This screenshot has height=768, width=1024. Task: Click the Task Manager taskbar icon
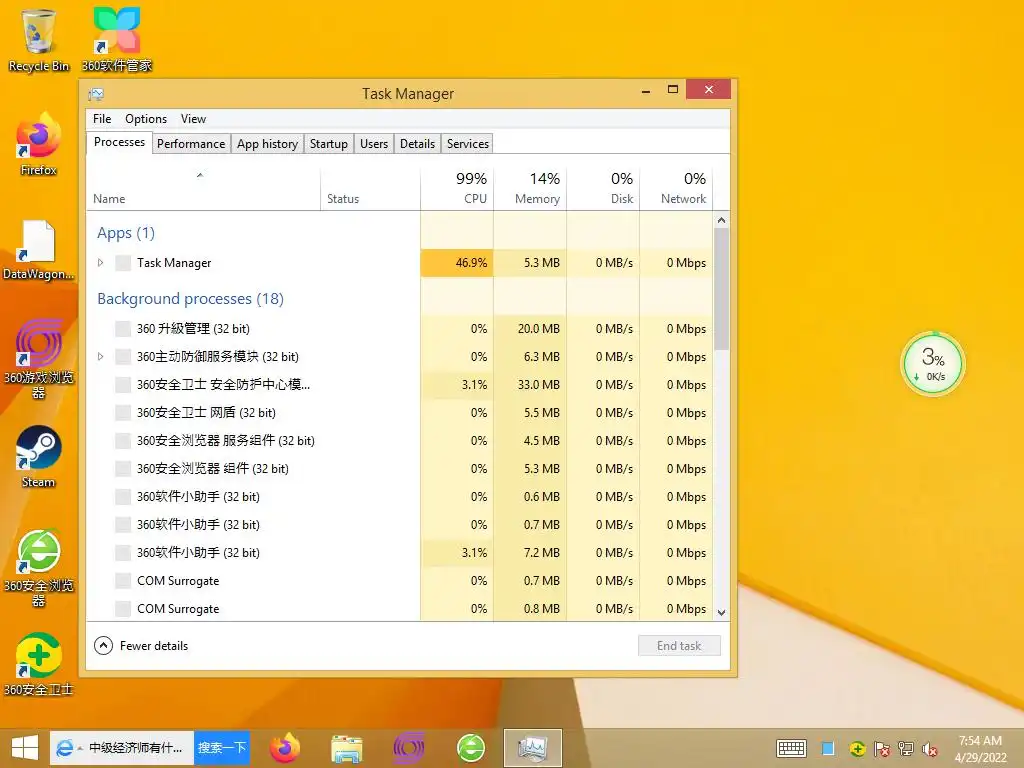point(532,748)
